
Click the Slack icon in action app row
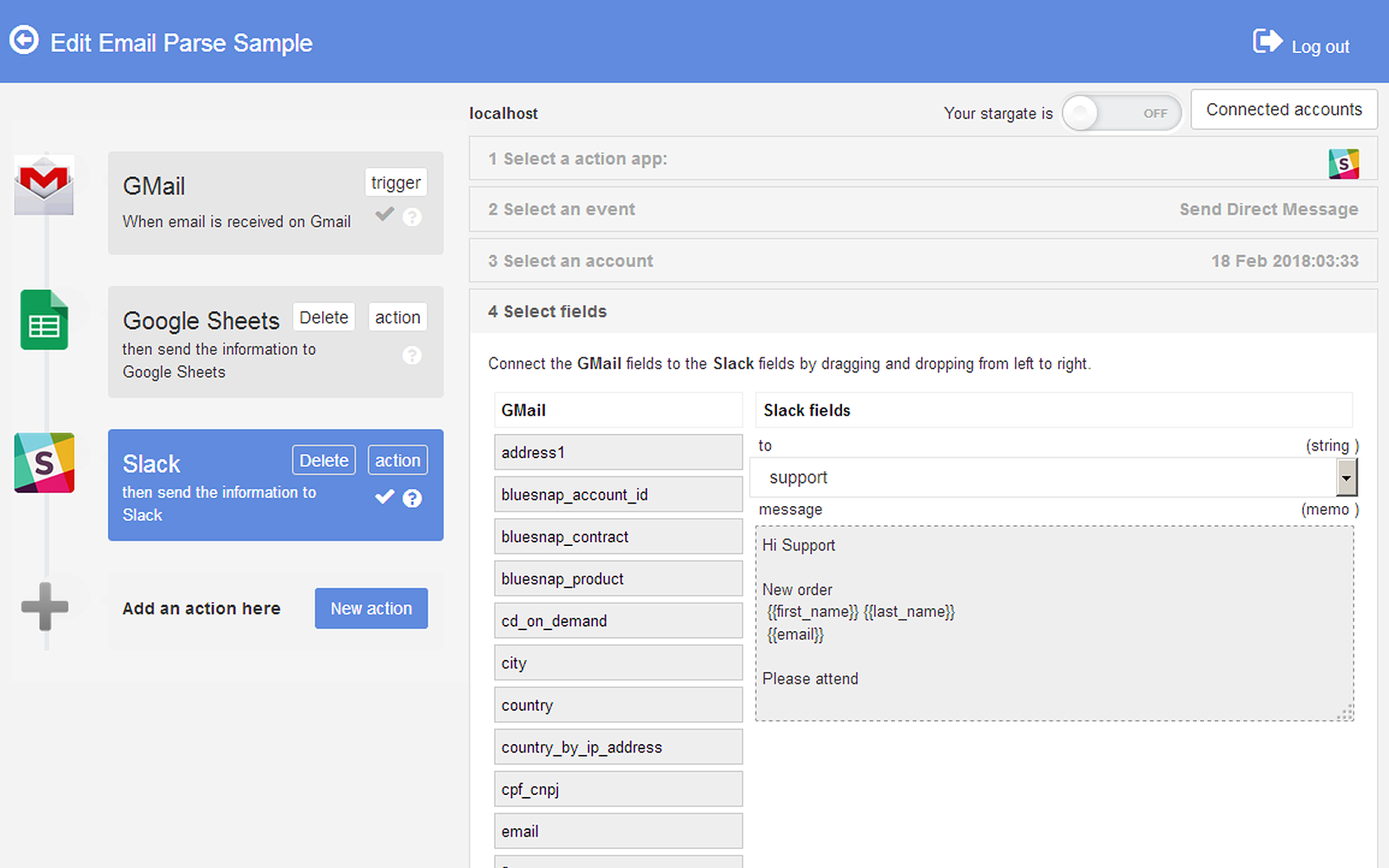(x=1342, y=163)
